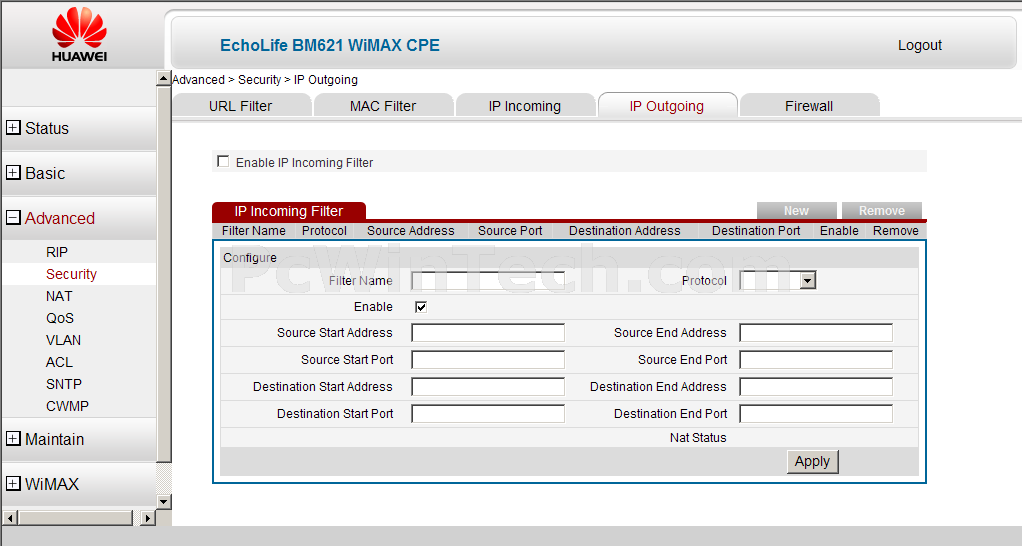Click the New button
This screenshot has height=546, width=1022.
click(x=796, y=210)
